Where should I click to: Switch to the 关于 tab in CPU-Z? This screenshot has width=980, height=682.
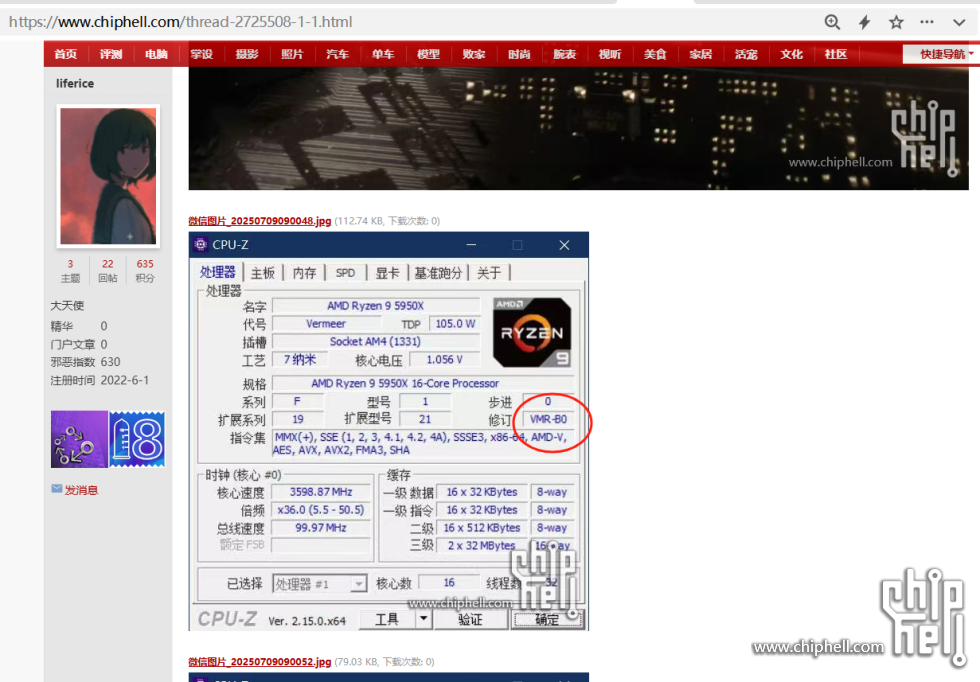[x=489, y=273]
